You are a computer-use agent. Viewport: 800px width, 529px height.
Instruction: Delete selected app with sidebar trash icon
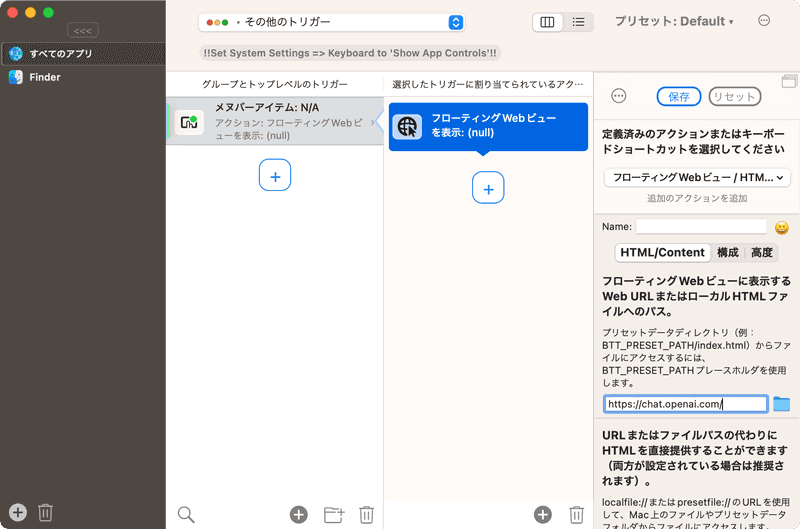click(45, 512)
